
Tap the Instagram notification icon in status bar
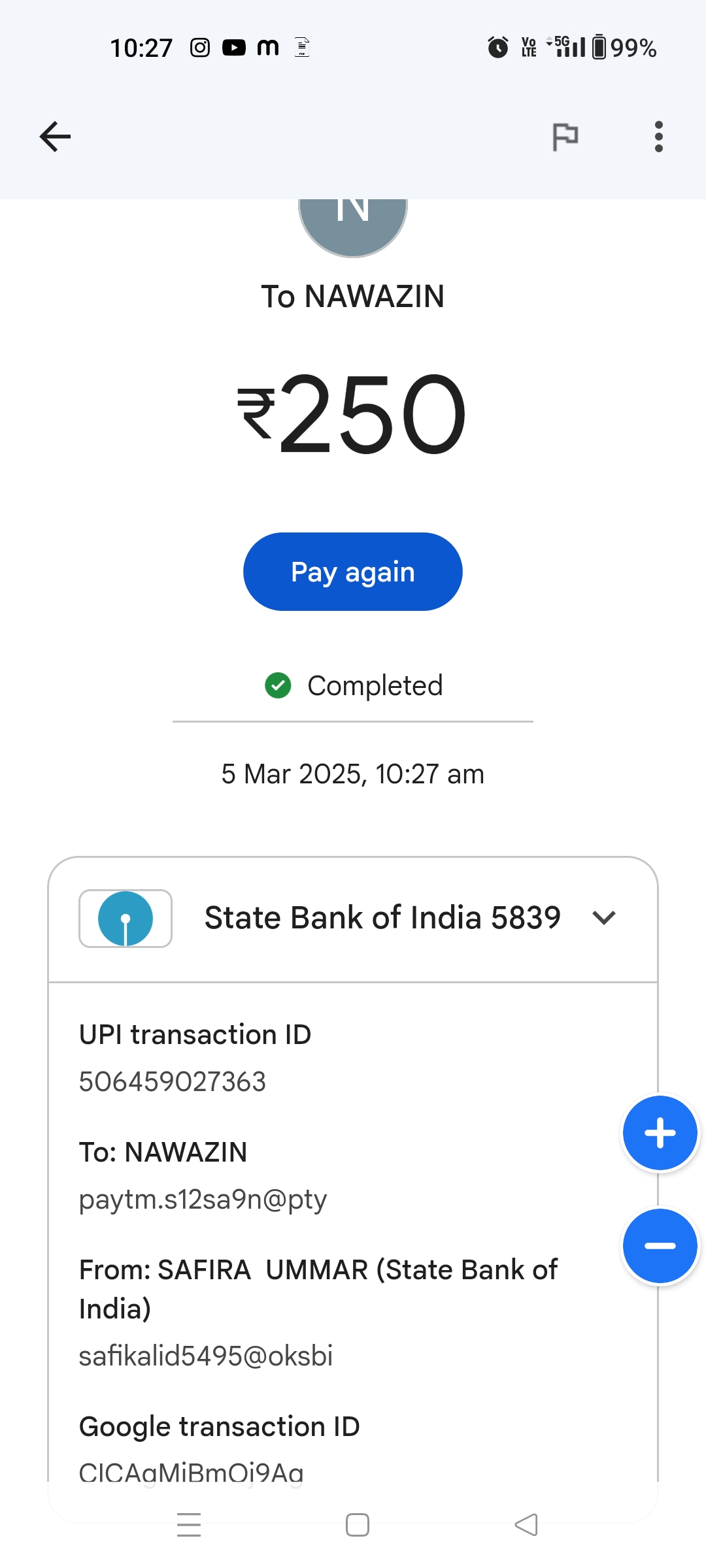coord(200,48)
